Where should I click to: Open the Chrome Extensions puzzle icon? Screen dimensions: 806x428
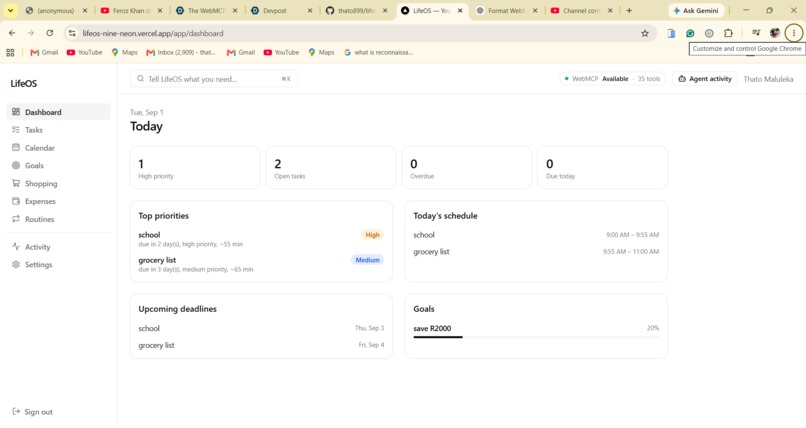tap(728, 33)
